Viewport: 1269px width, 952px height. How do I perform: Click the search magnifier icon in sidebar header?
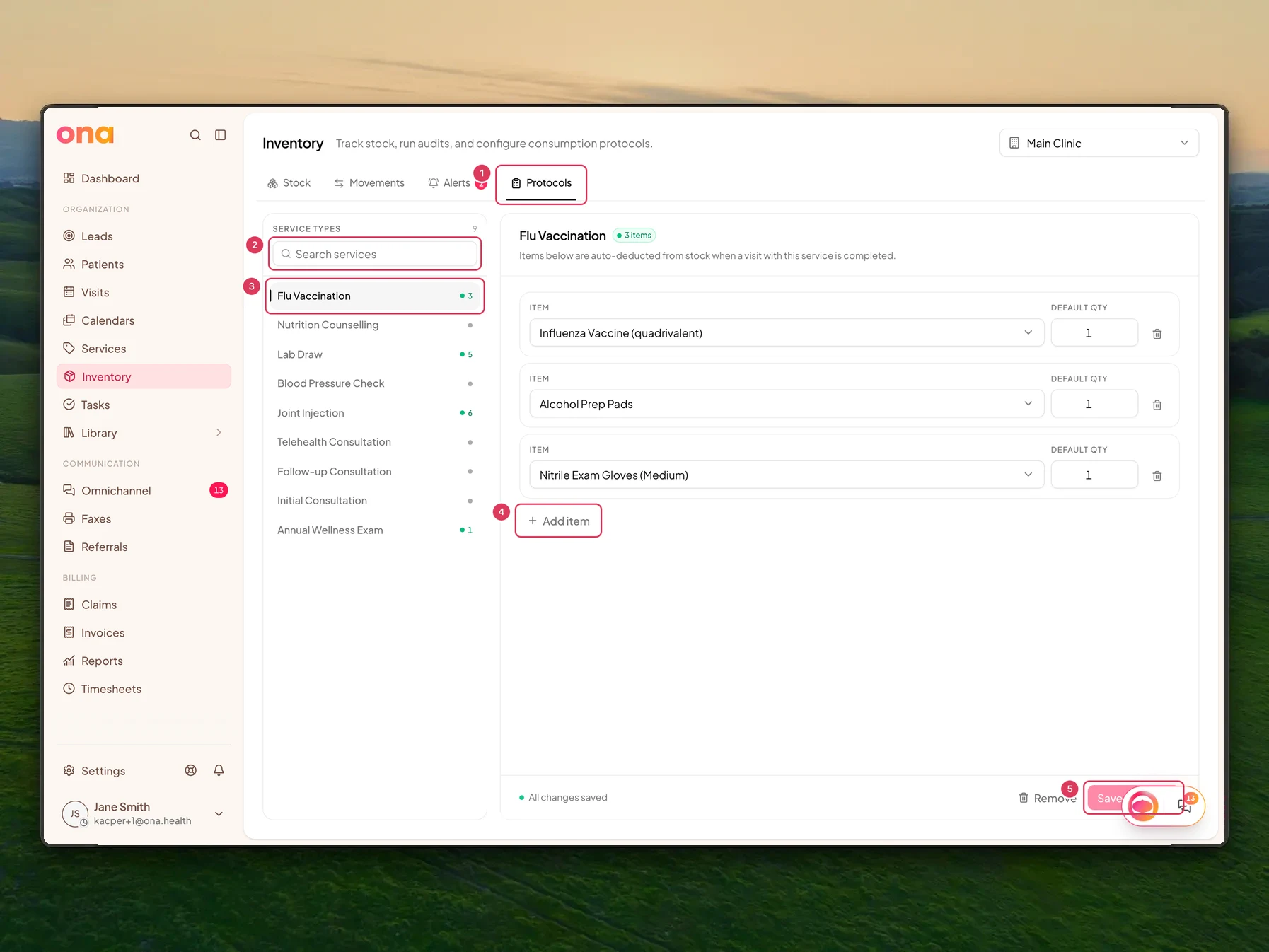pos(195,135)
